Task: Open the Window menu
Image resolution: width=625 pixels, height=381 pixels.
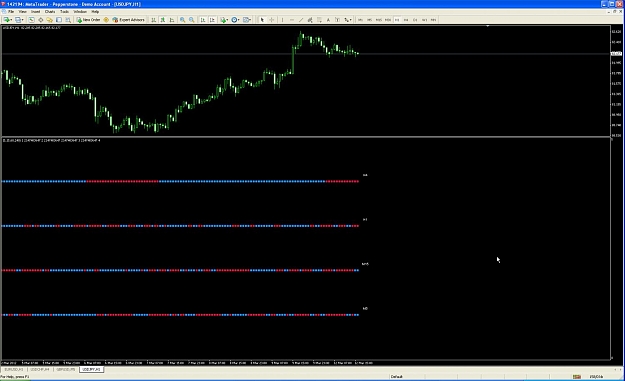Action: [80, 12]
